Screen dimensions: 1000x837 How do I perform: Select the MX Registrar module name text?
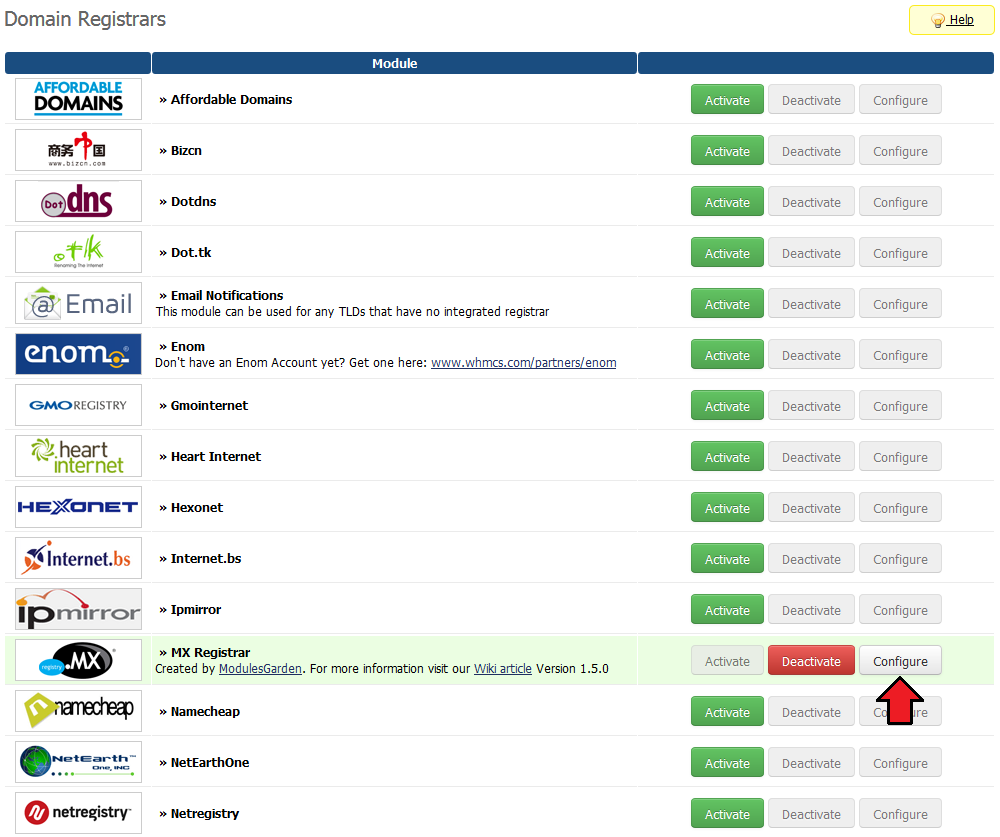pos(210,652)
